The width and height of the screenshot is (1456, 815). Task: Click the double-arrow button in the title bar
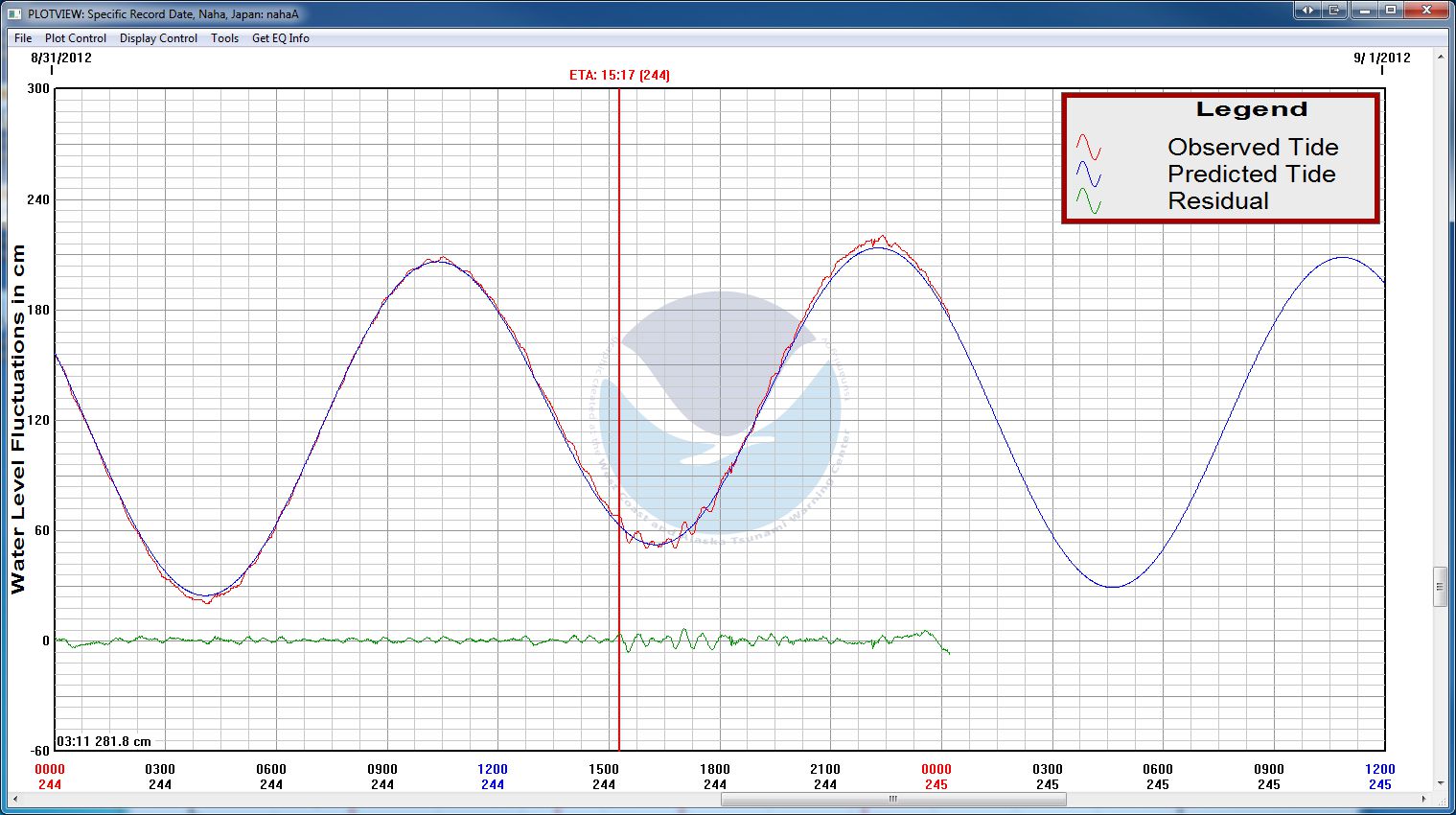point(1306,11)
